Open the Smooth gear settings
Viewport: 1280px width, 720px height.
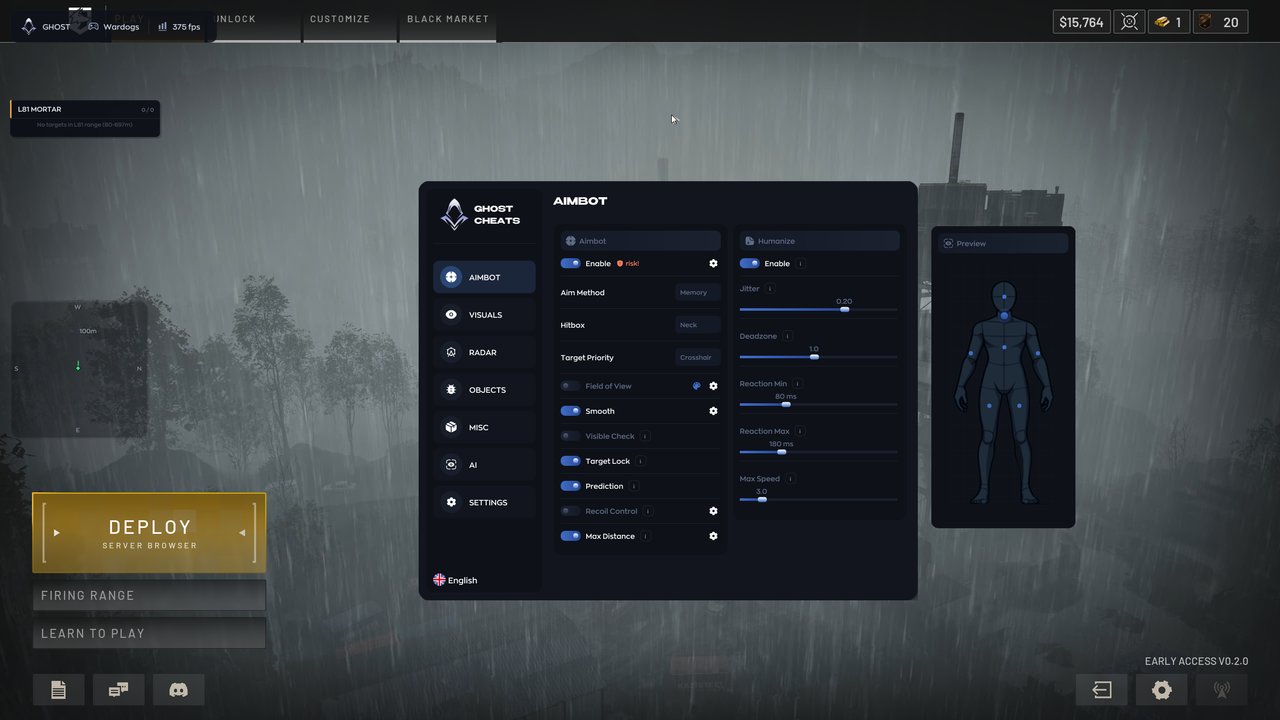713,411
